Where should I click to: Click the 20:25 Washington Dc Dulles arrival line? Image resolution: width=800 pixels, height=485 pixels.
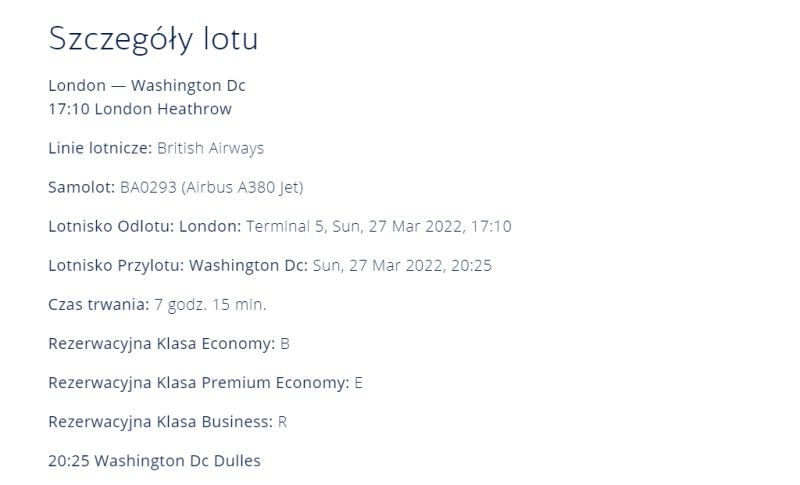click(x=155, y=461)
